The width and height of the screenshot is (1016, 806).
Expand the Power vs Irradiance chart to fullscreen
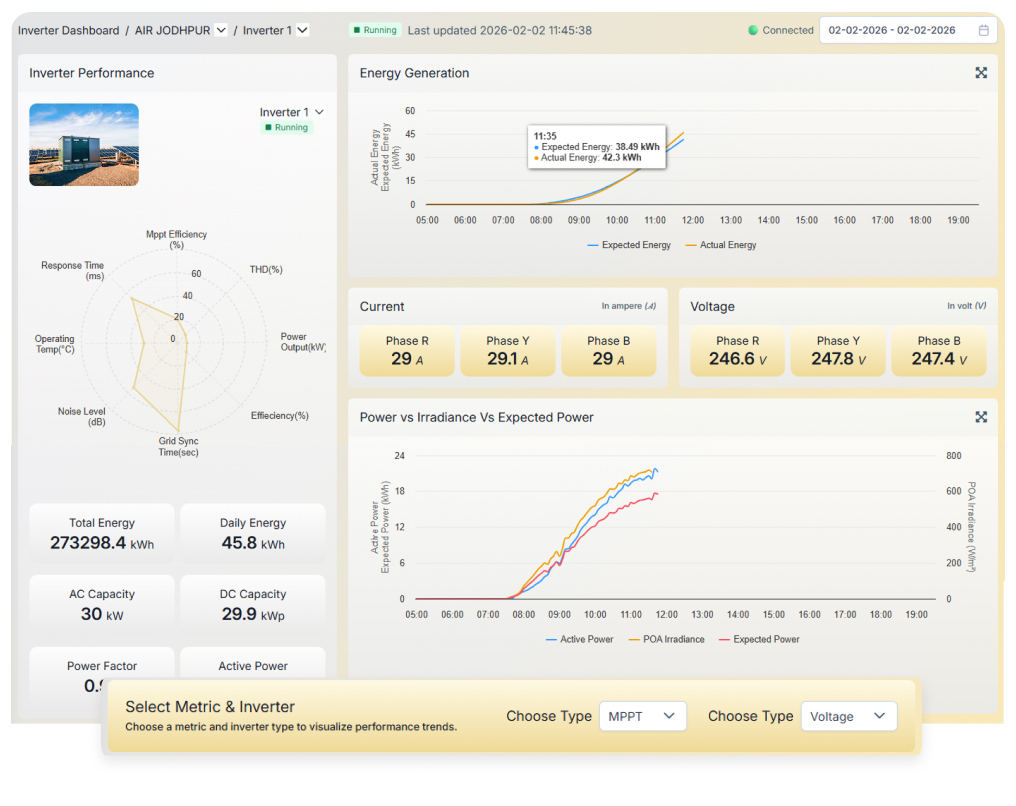[981, 417]
